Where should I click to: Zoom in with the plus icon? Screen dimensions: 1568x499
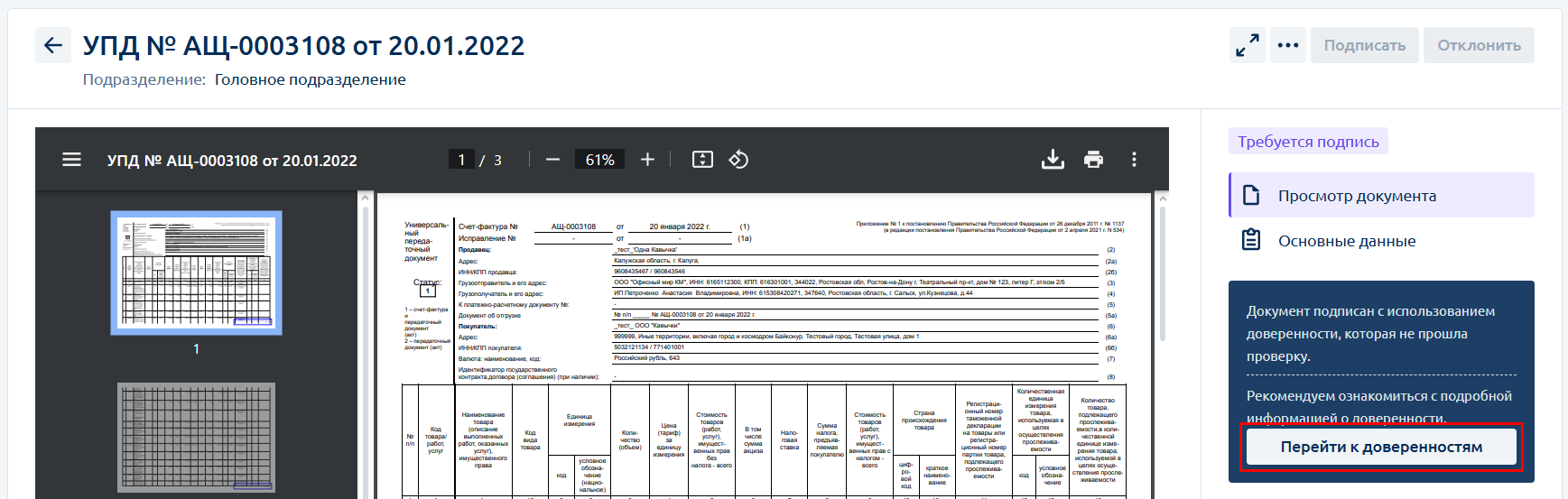(x=647, y=160)
